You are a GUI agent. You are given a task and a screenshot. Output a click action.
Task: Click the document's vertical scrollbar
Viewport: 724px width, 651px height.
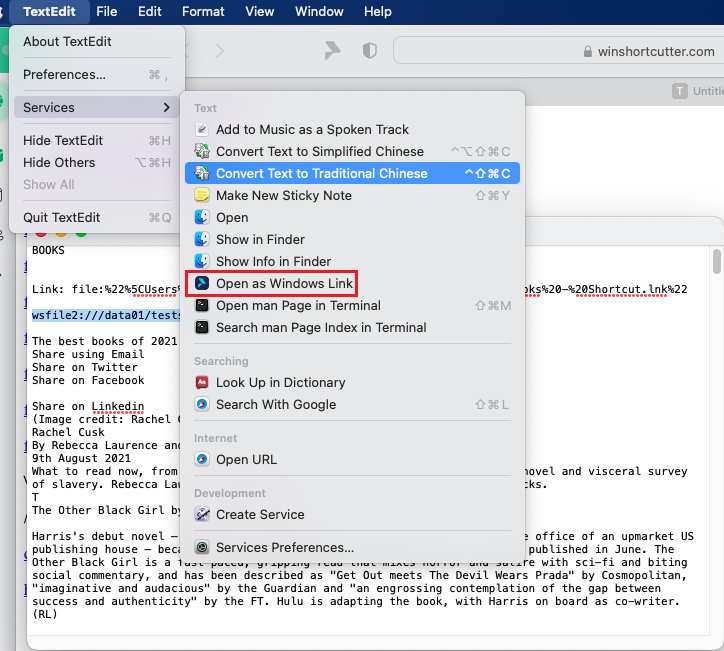click(x=716, y=262)
